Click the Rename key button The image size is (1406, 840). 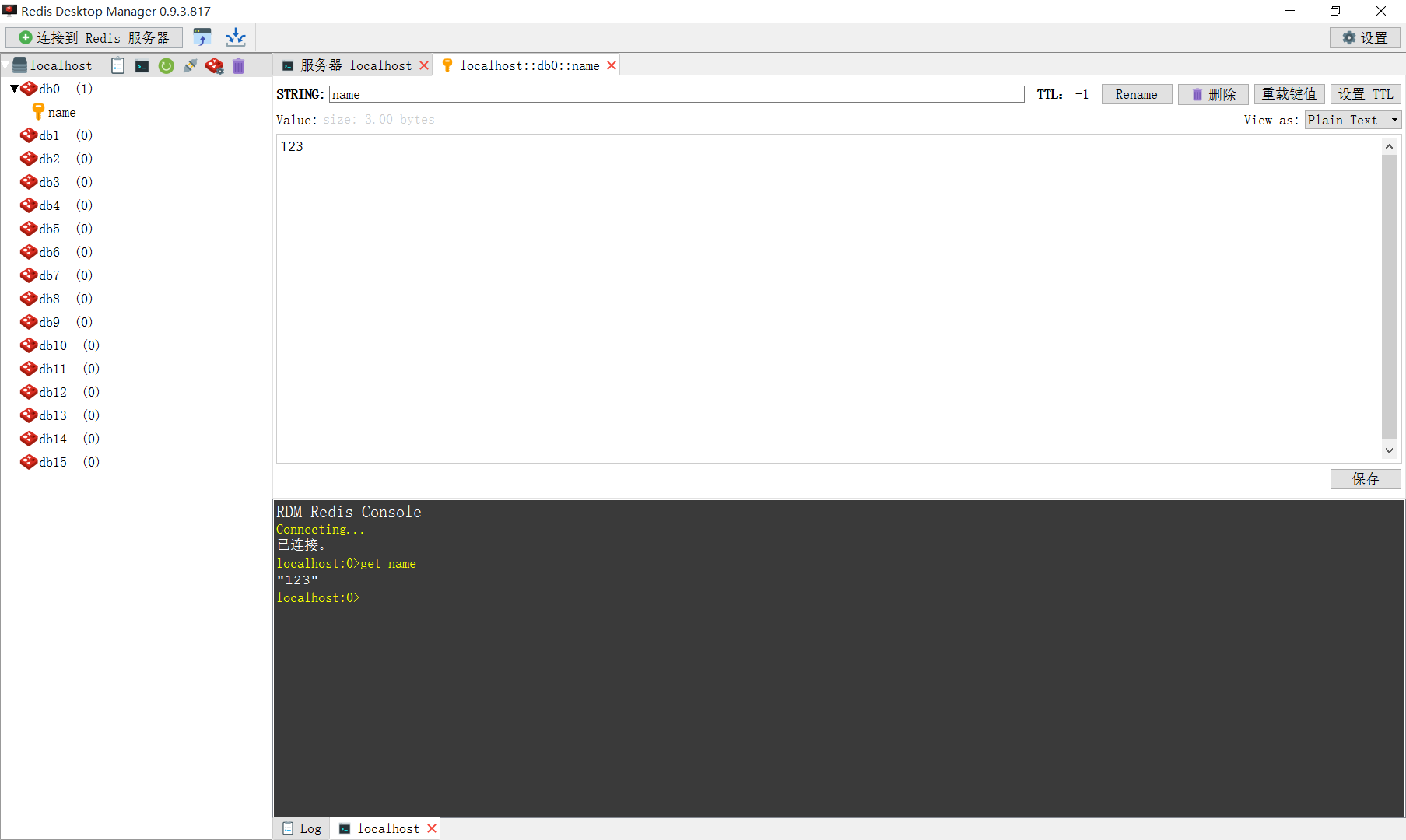[x=1137, y=94]
